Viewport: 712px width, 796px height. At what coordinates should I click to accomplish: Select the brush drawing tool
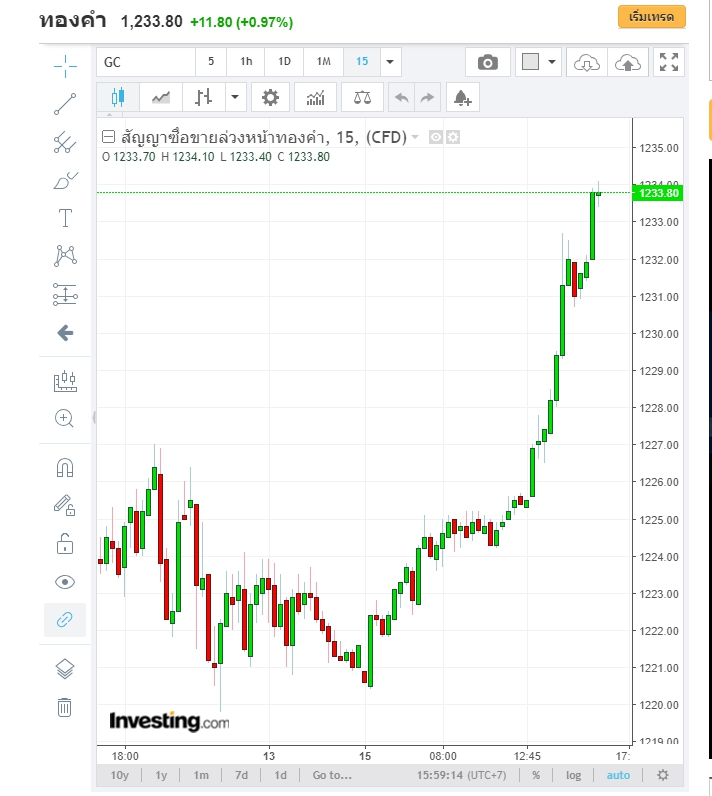click(65, 180)
